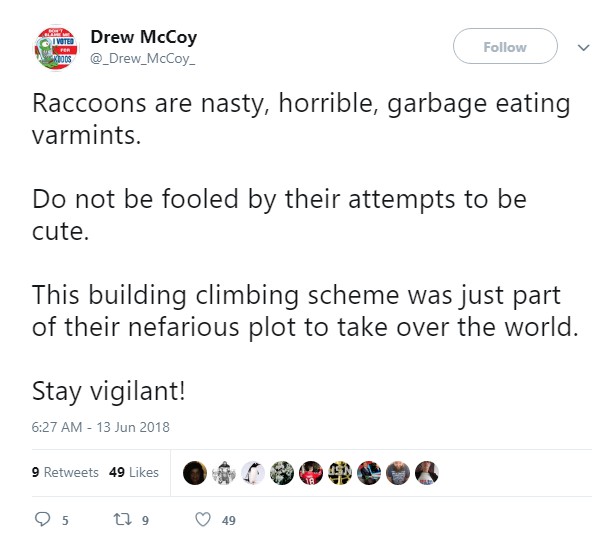This screenshot has height=534, width=613.
Task: Follow Drew McCoy
Action: (x=505, y=47)
